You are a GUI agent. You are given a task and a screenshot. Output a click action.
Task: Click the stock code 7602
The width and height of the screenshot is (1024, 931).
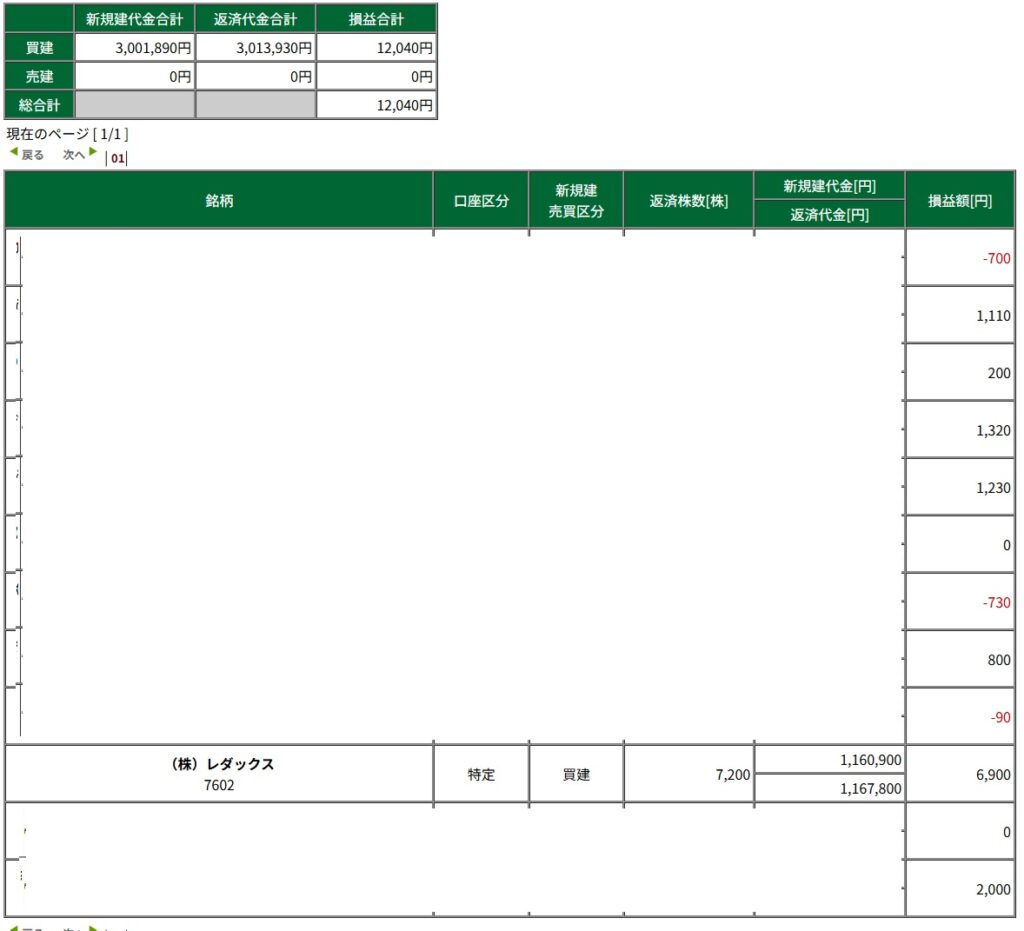[x=219, y=785]
